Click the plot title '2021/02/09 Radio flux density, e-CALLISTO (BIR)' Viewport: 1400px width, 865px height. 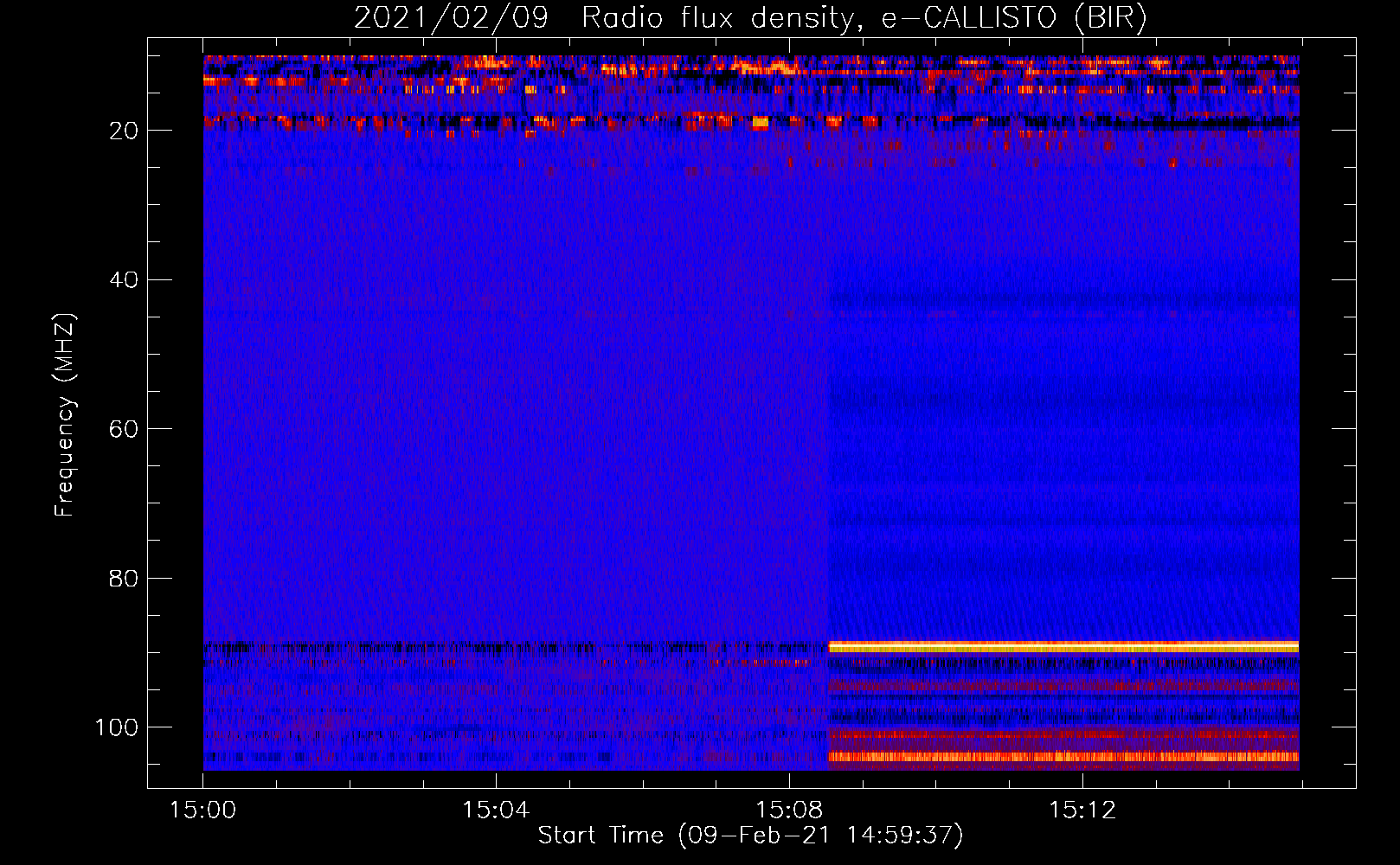[x=750, y=17]
